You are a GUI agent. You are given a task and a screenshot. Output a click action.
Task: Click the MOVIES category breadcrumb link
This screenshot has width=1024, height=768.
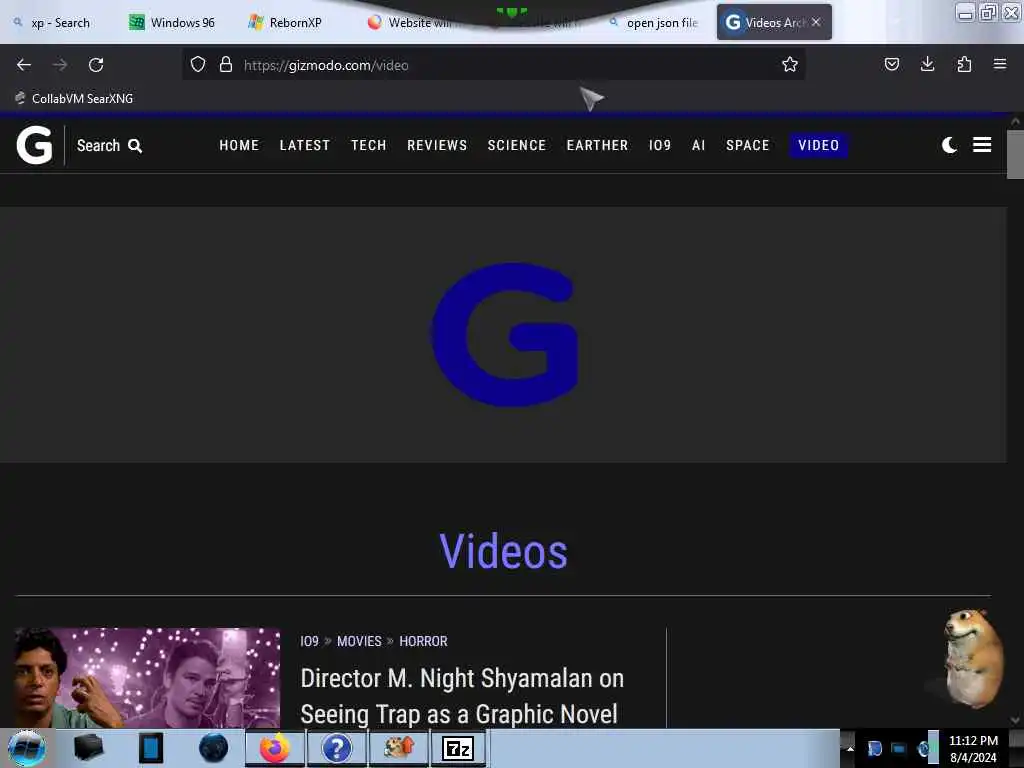359,641
